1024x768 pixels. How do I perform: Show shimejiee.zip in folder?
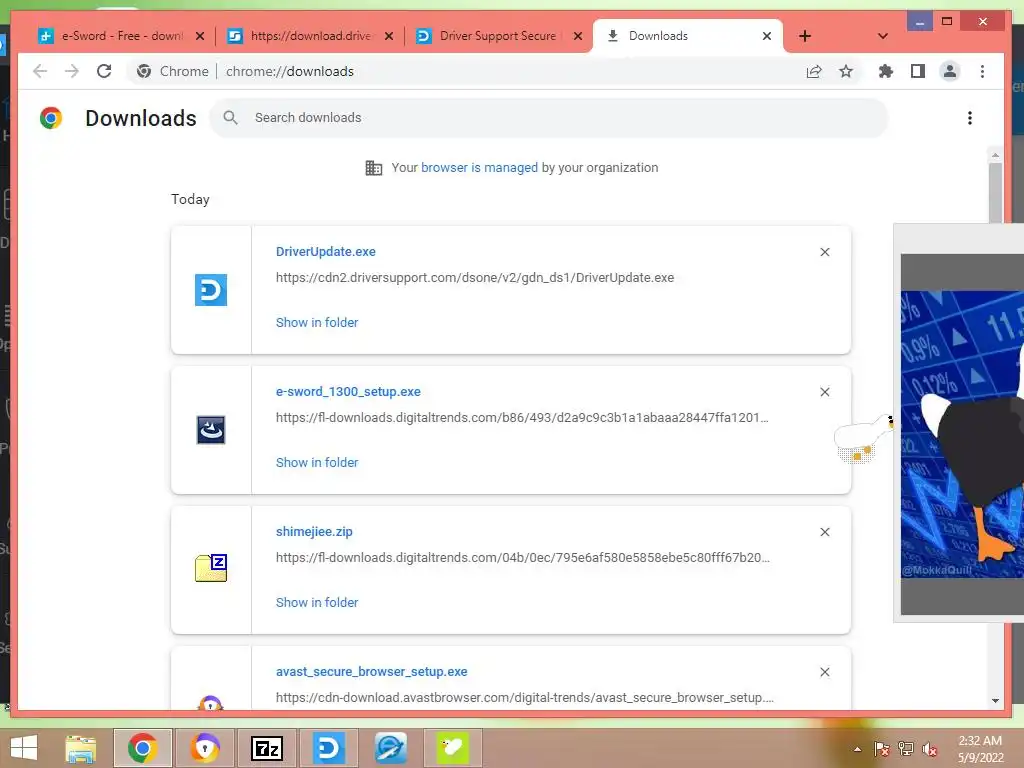[x=317, y=602]
